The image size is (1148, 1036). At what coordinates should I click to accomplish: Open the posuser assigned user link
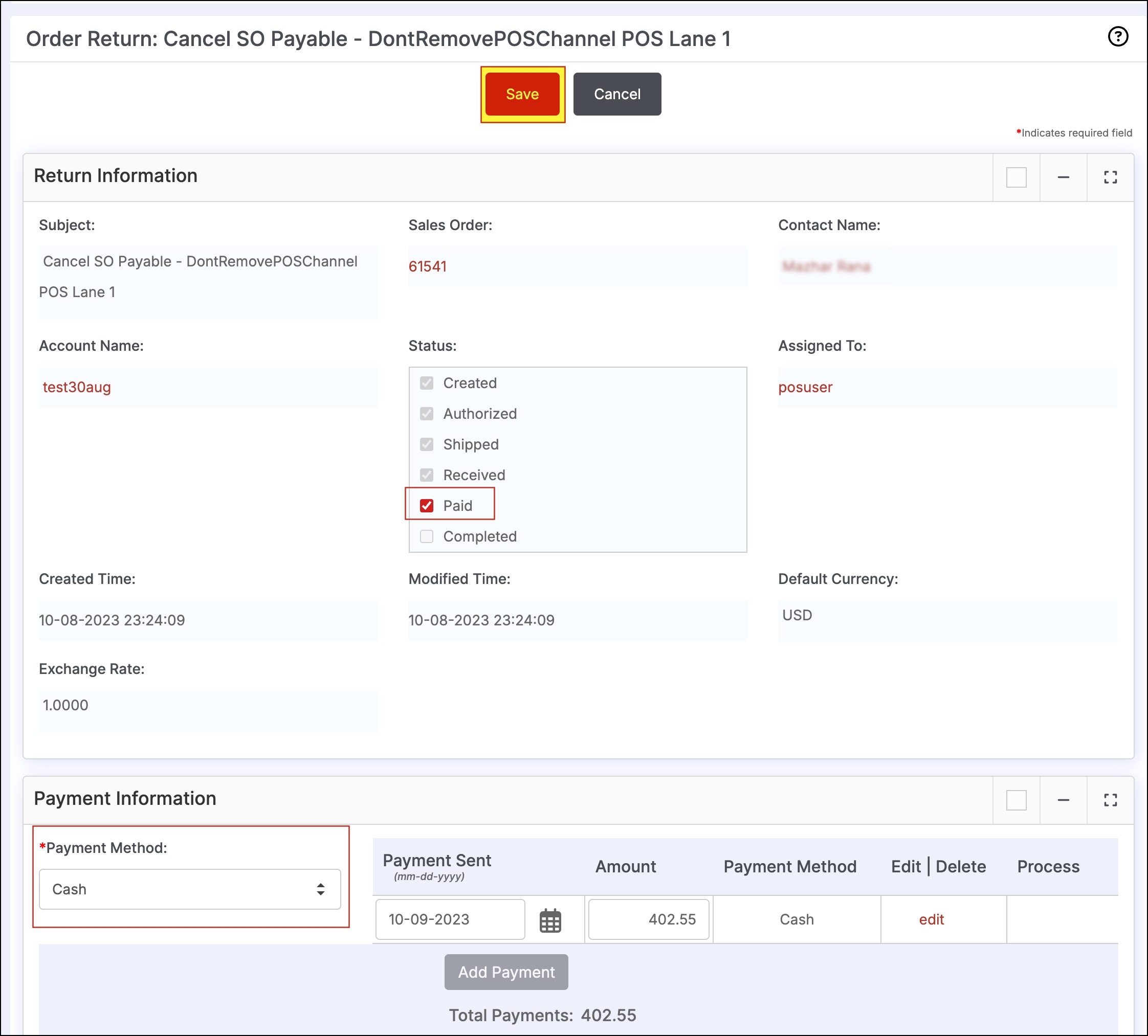805,387
